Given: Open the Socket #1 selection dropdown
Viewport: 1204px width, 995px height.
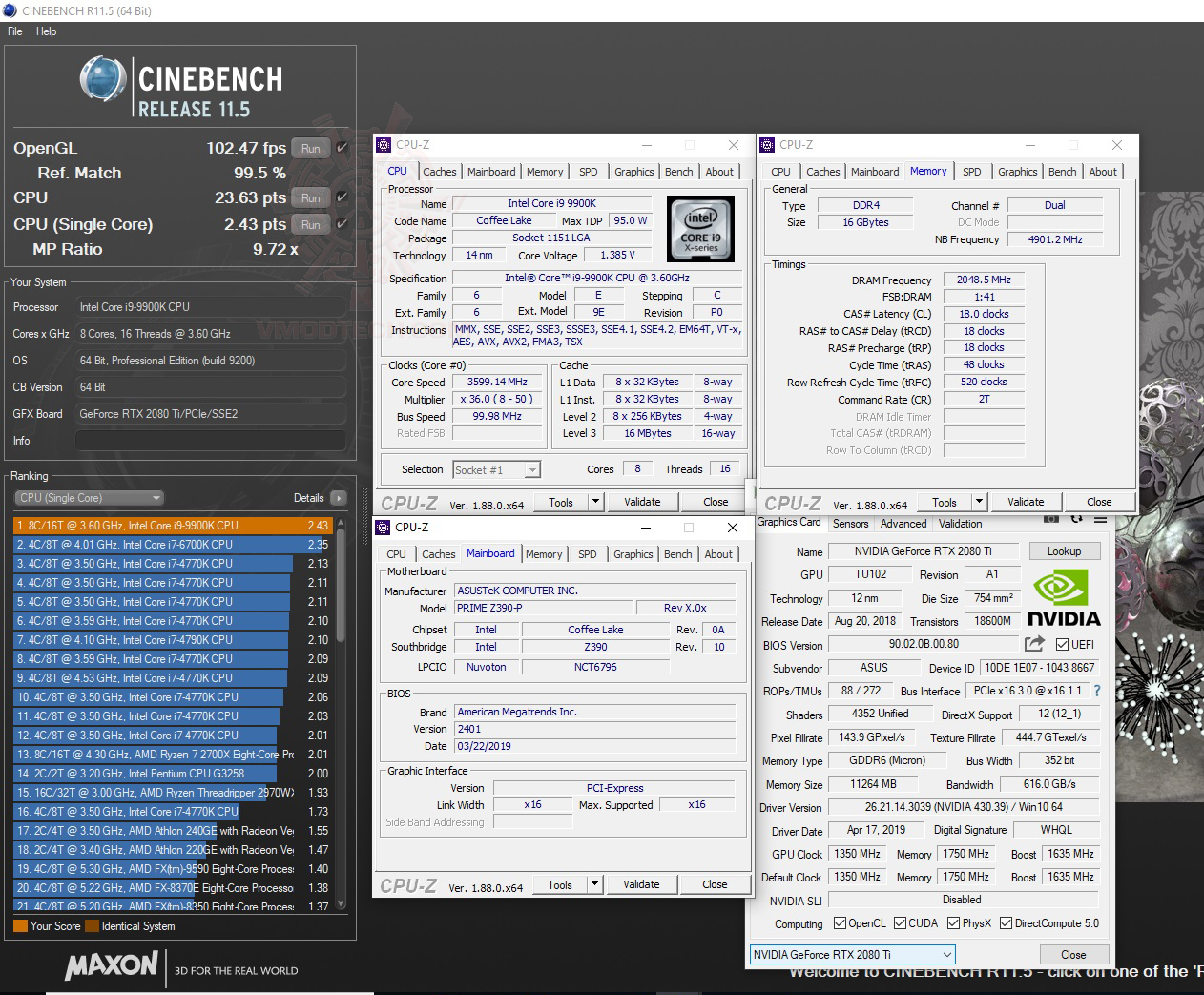Looking at the screenshot, I should point(496,469).
